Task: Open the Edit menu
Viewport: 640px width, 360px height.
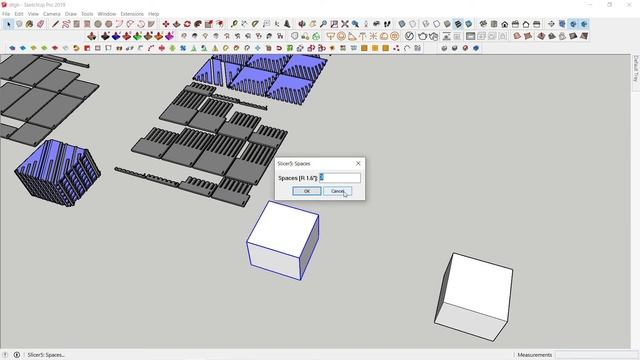Action: pos(19,14)
